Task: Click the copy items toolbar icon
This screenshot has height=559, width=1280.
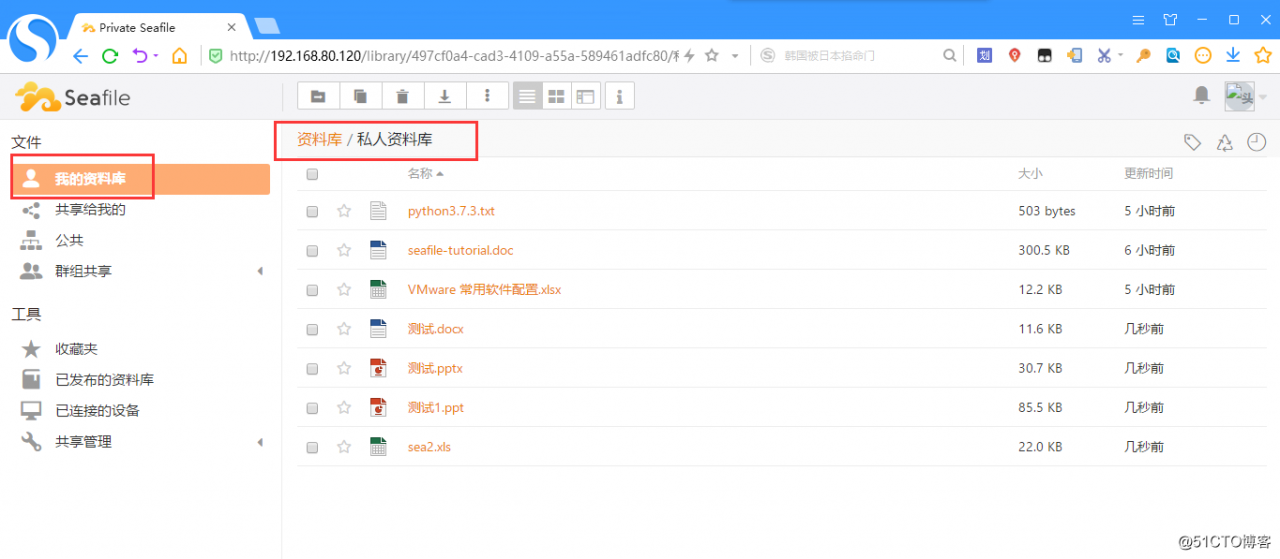Action: tap(361, 96)
